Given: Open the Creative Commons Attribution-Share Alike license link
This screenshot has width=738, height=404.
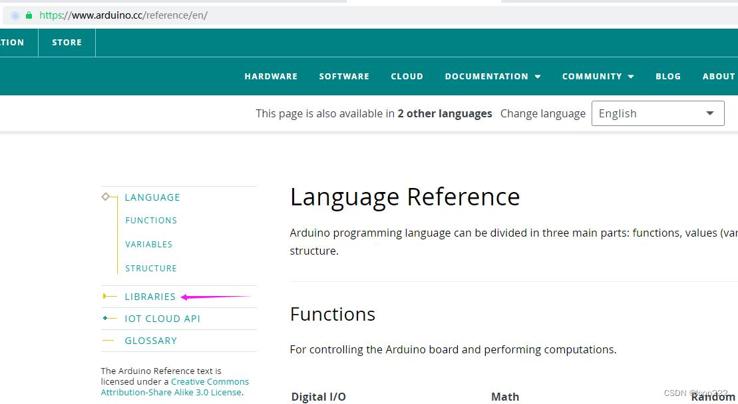Looking at the screenshot, I should coord(175,387).
